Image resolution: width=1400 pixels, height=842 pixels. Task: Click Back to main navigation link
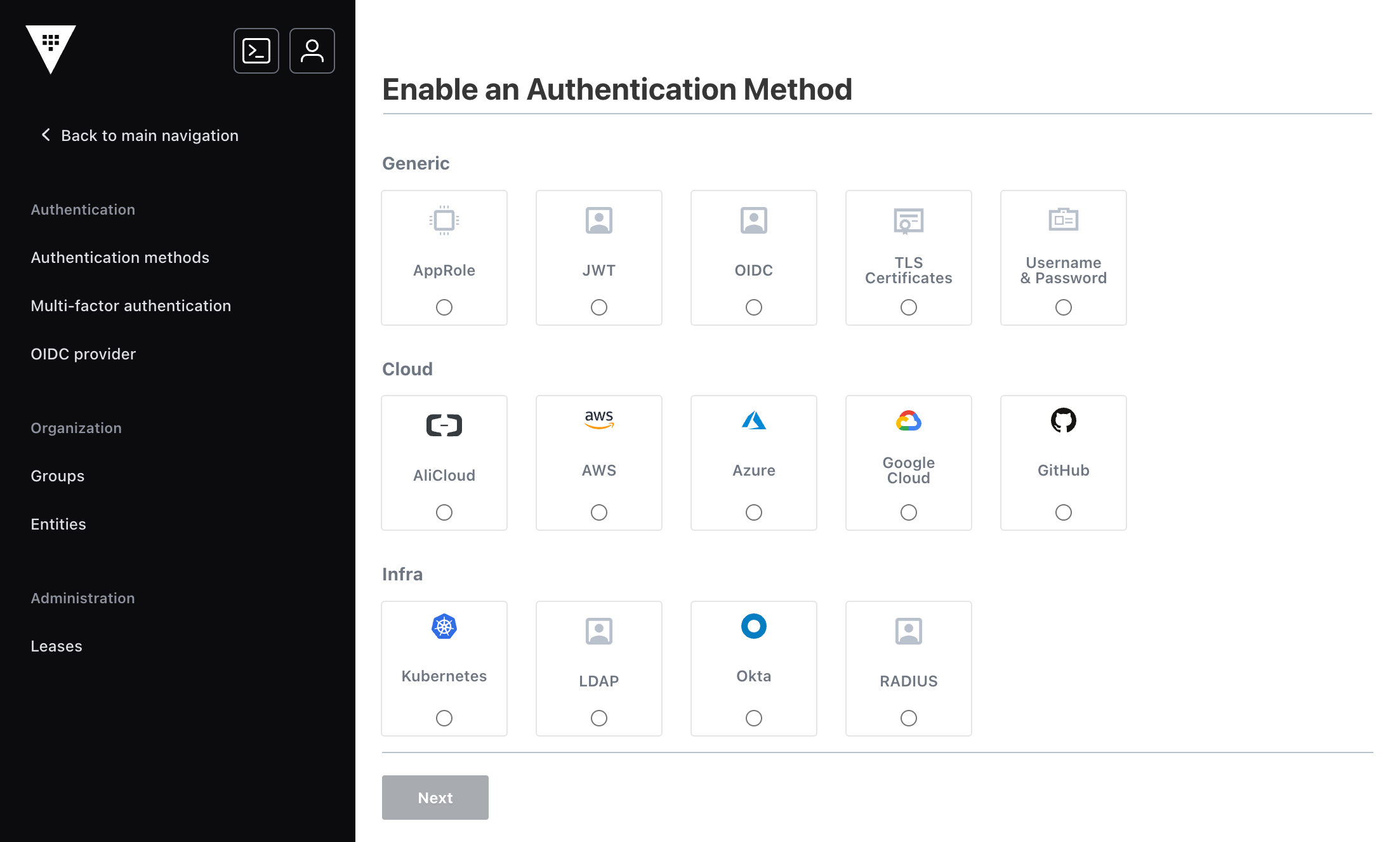tap(140, 135)
